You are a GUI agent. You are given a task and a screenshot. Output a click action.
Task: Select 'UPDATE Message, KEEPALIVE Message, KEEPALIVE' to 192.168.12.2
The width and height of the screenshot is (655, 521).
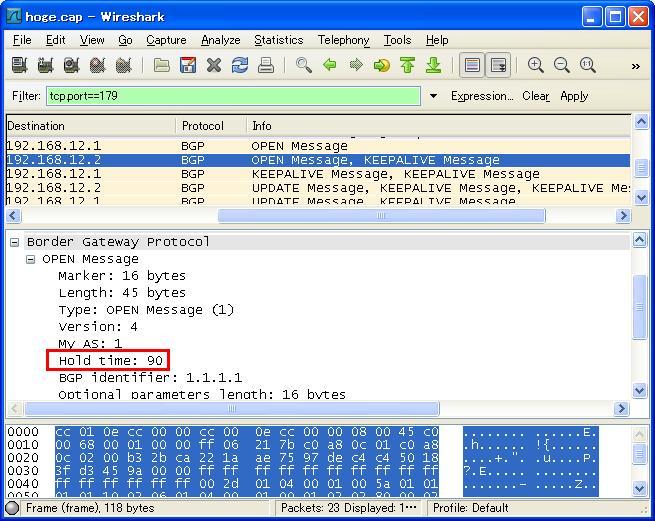pos(318,188)
